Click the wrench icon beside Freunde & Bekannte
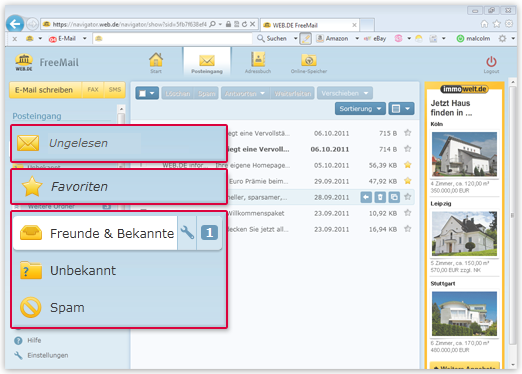Image resolution: width=522 pixels, height=374 pixels. tap(187, 233)
